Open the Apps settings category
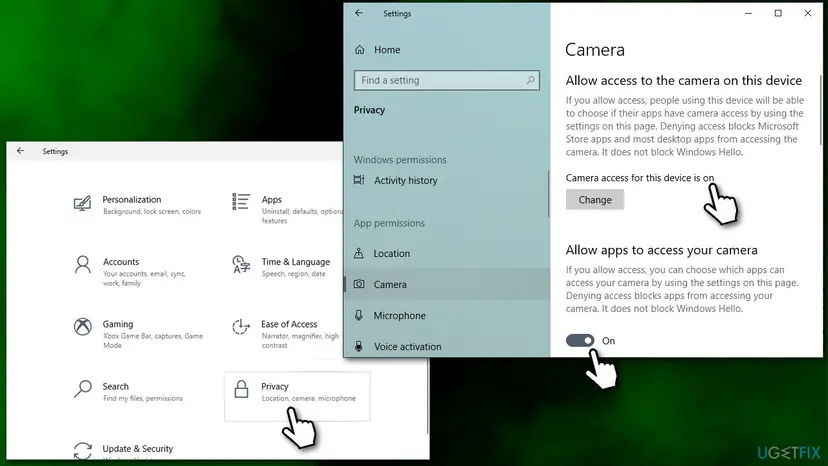This screenshot has height=466, width=828. [x=287, y=209]
